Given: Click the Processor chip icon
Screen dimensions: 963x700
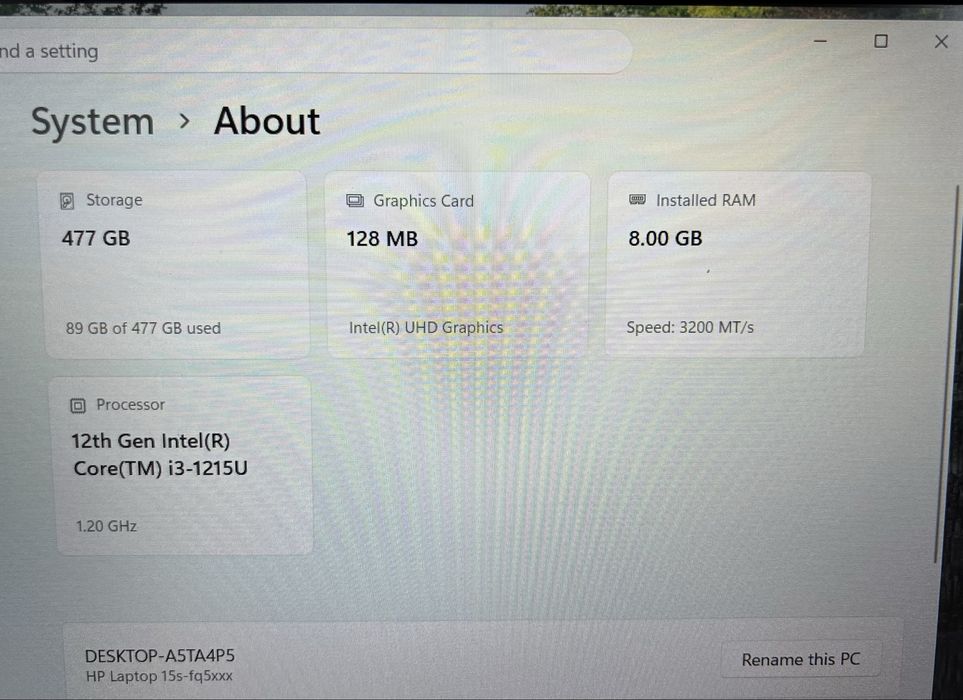Looking at the screenshot, I should tap(78, 405).
